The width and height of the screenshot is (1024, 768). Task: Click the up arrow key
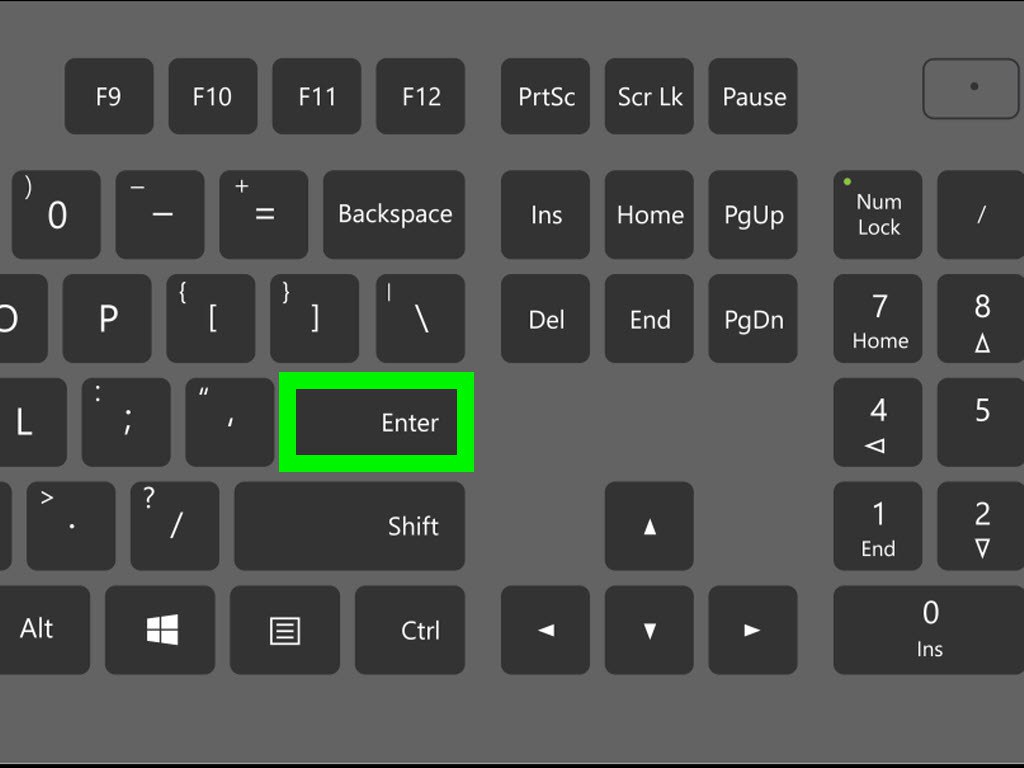[x=649, y=526]
